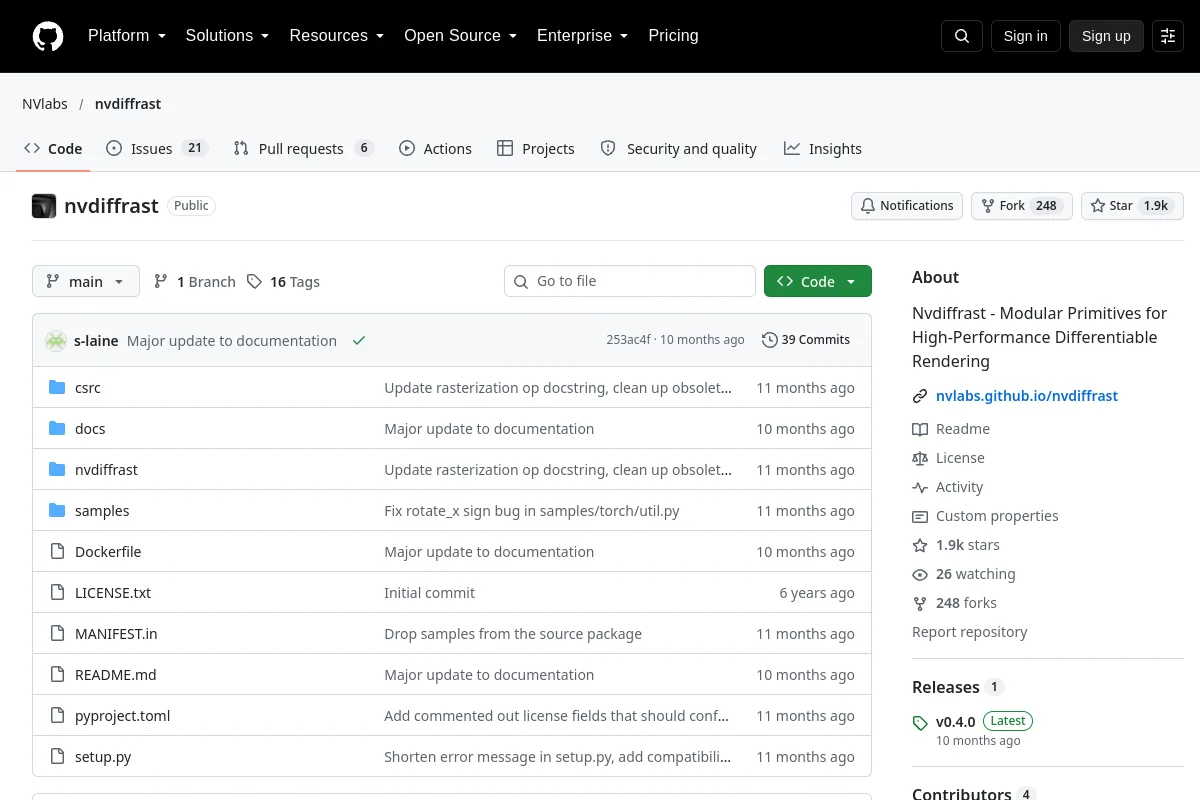This screenshot has width=1200, height=800.
Task: Click the green tag icon for v0.4.0
Action: 920,722
